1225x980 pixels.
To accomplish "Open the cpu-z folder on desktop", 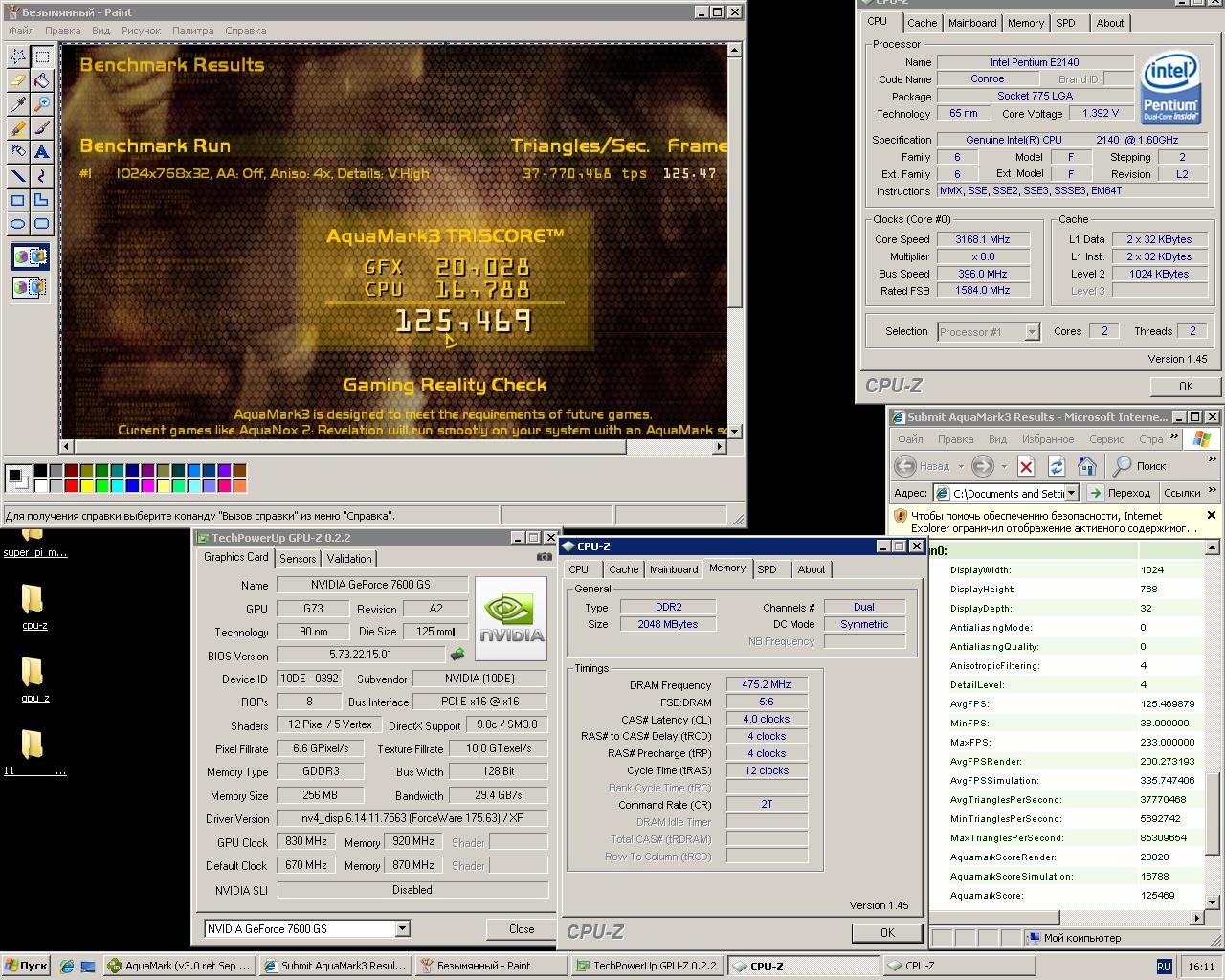I will (x=33, y=607).
